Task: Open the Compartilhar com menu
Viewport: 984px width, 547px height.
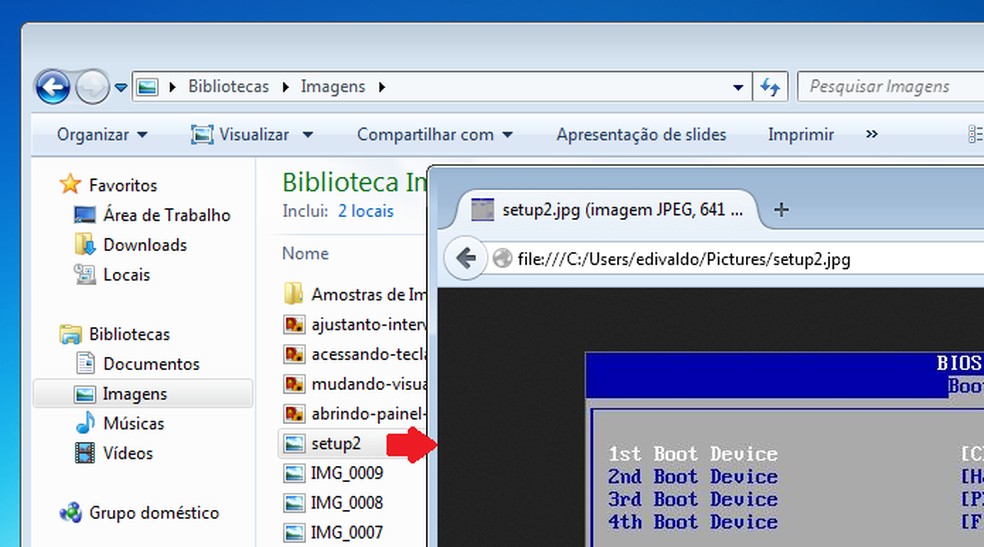Action: tap(435, 135)
